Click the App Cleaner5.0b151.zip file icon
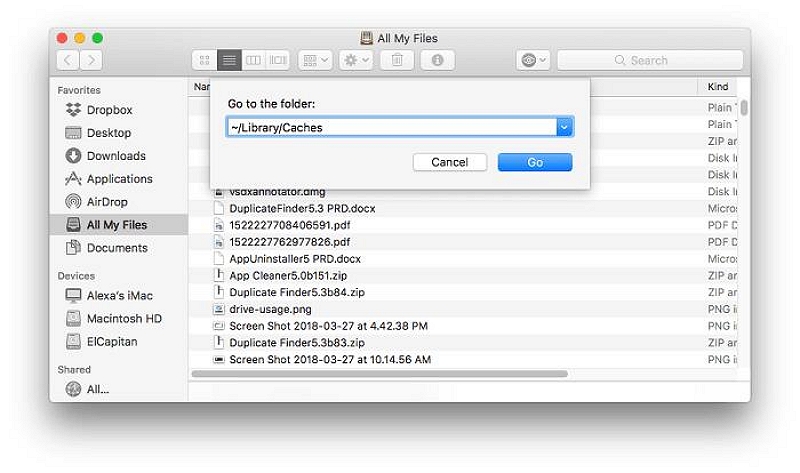The image size is (800, 473). [x=218, y=276]
